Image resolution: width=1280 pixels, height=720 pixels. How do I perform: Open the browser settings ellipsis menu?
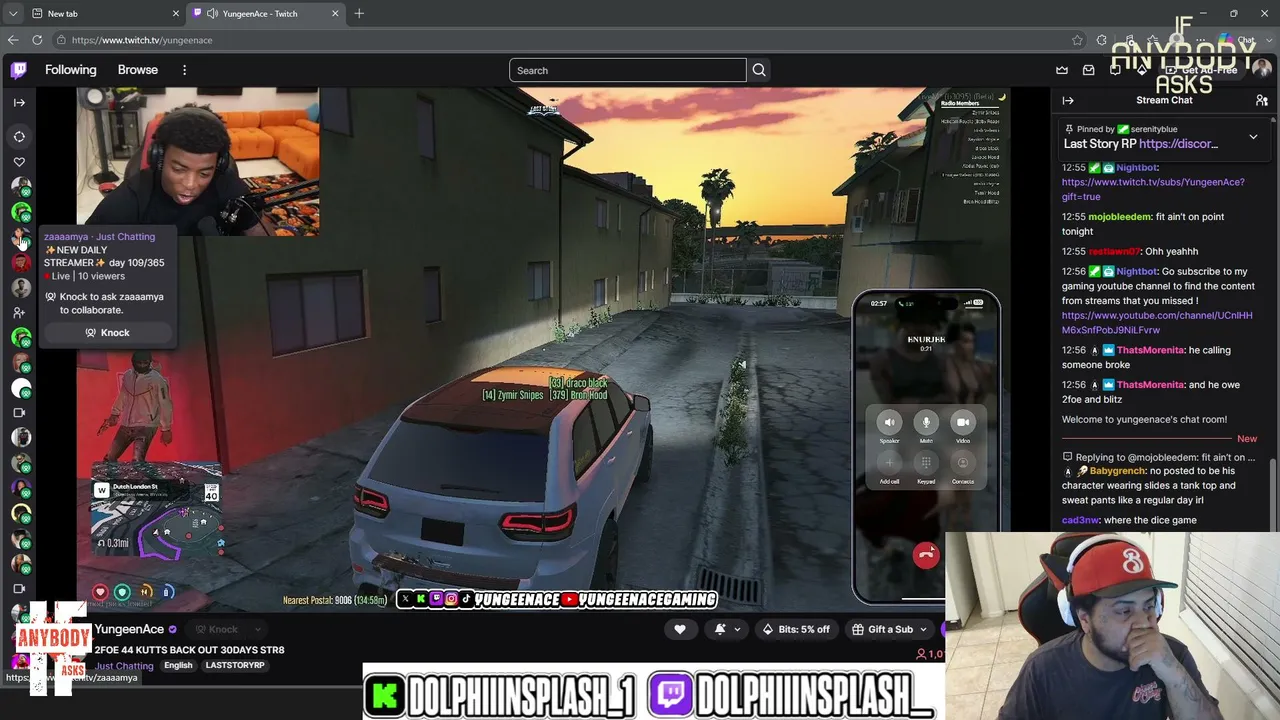pos(1200,40)
